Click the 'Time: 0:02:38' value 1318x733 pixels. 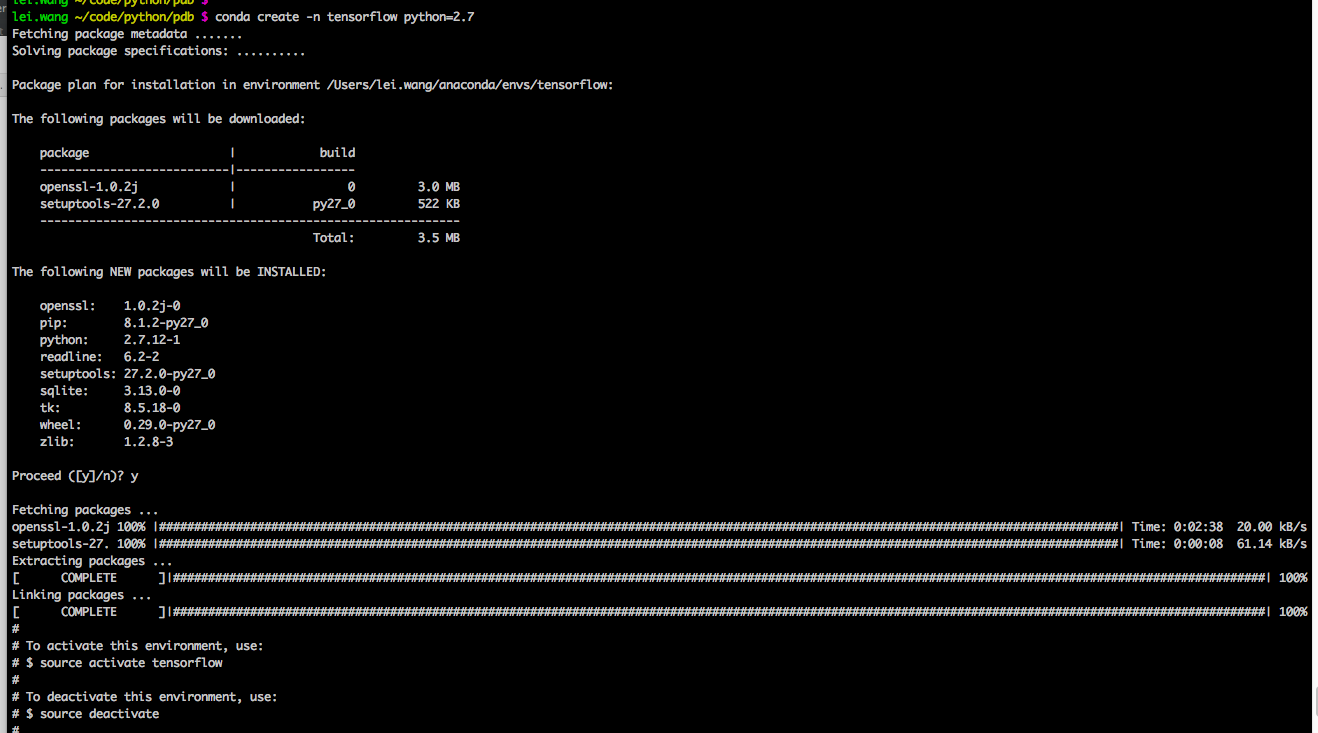pyautogui.click(x=1177, y=527)
